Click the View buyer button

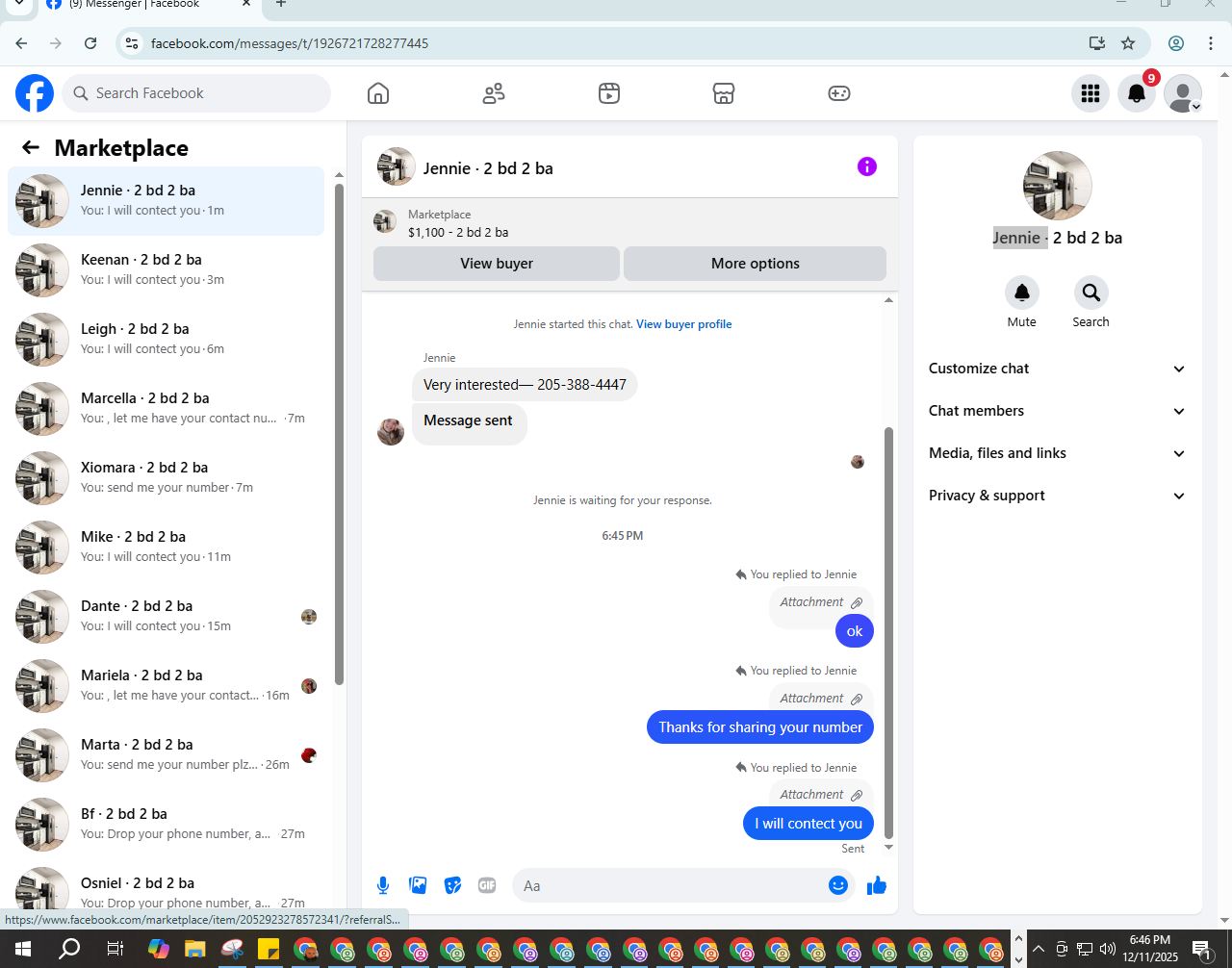click(x=497, y=264)
